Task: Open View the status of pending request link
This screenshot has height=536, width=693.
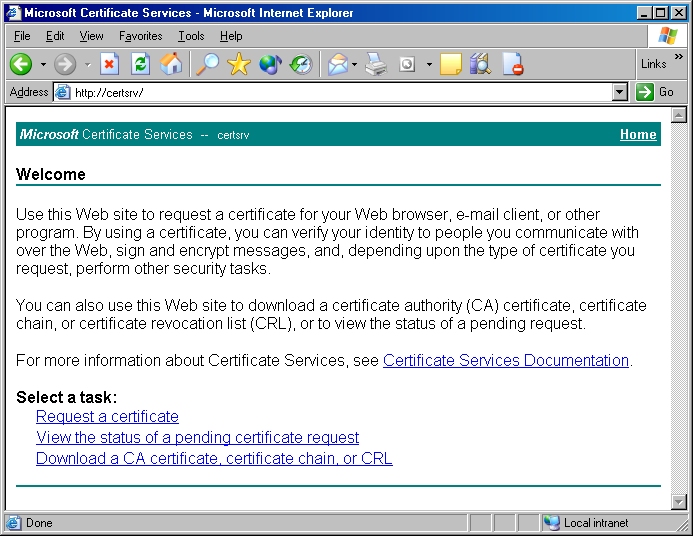Action: pos(198,437)
